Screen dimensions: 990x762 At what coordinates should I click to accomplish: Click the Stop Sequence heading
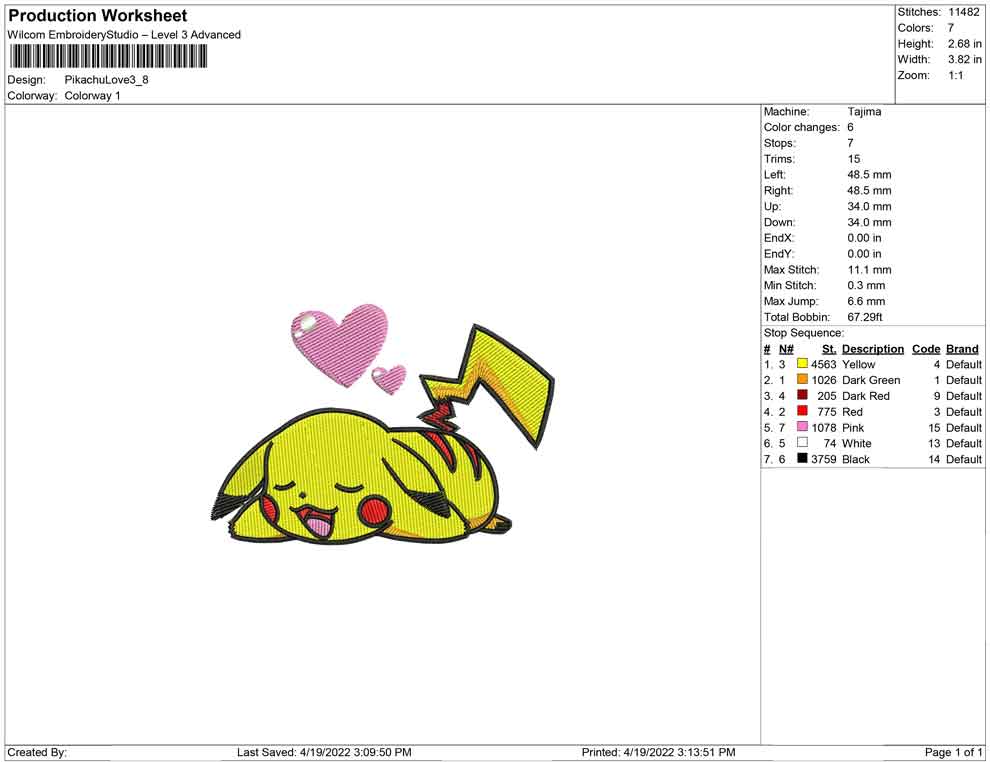(x=803, y=333)
